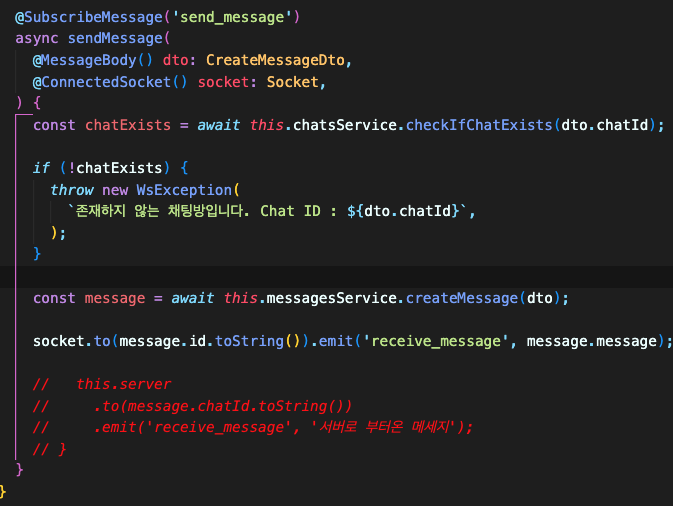Viewport: 673px width, 506px height.
Task: Click !chatExists inside the if condition
Action: point(115,168)
